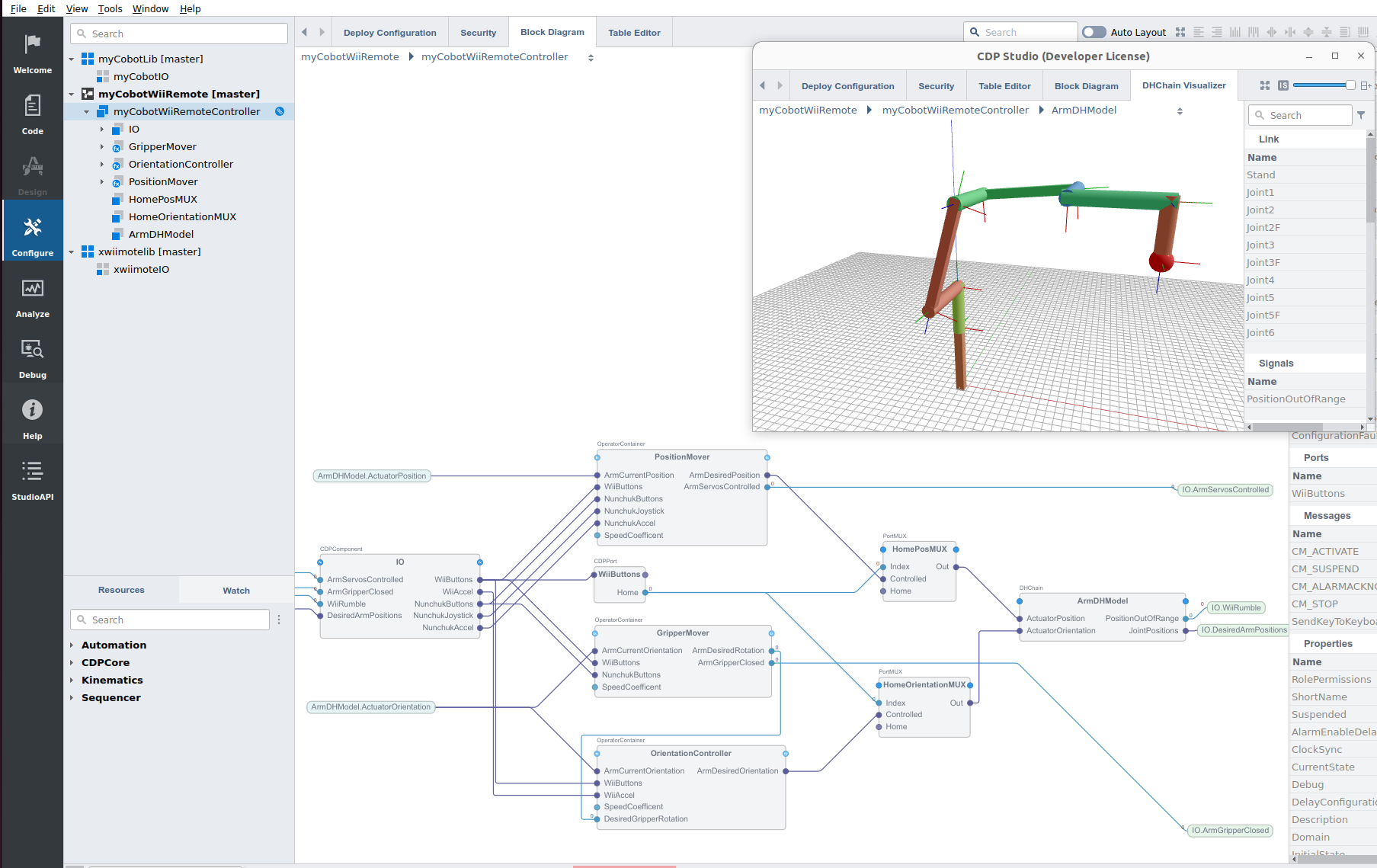Navigate forward in main window tab bar
This screenshot has height=868, width=1377.
coord(322,32)
